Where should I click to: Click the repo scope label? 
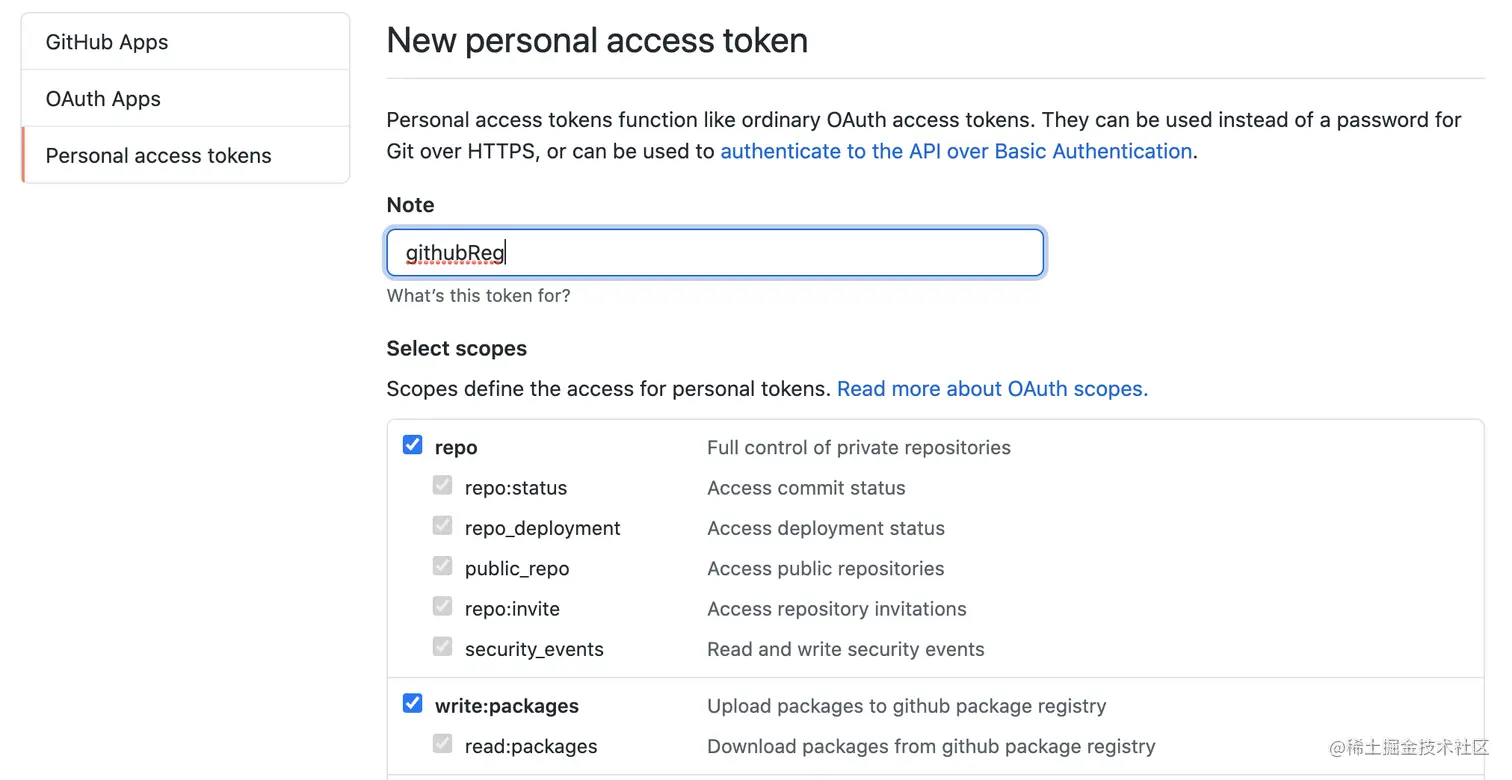pyautogui.click(x=456, y=448)
